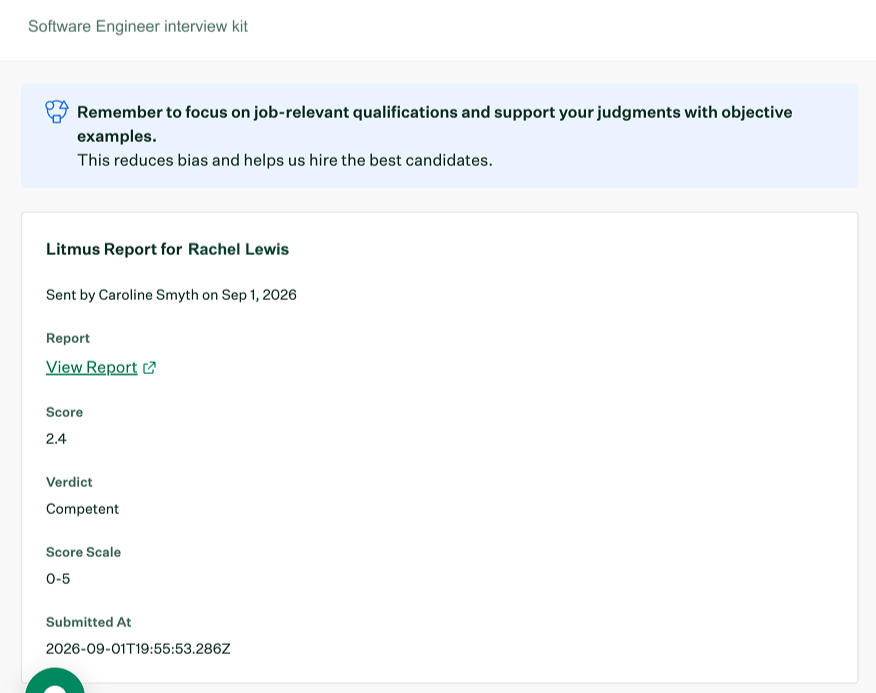This screenshot has width=876, height=693.
Task: Click the Sent by Caroline Smyth line
Action: (171, 295)
